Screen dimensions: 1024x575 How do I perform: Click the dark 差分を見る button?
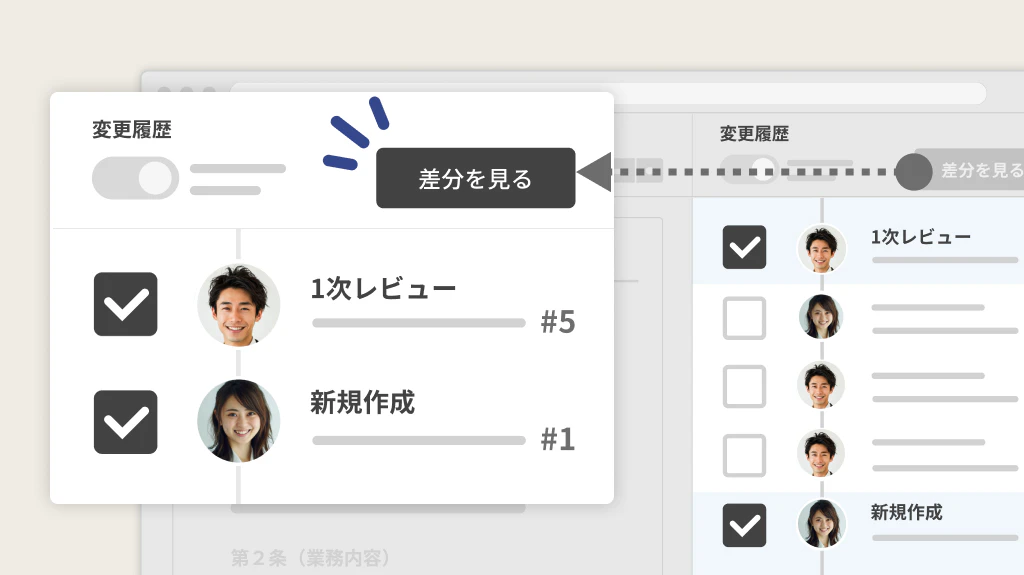(475, 178)
